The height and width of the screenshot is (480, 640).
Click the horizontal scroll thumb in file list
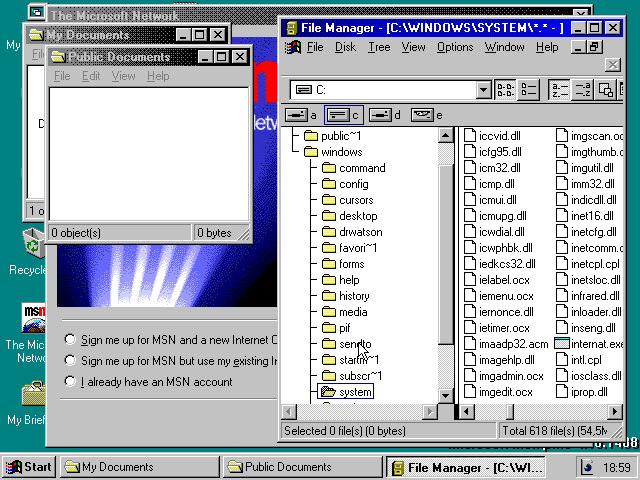coord(510,411)
